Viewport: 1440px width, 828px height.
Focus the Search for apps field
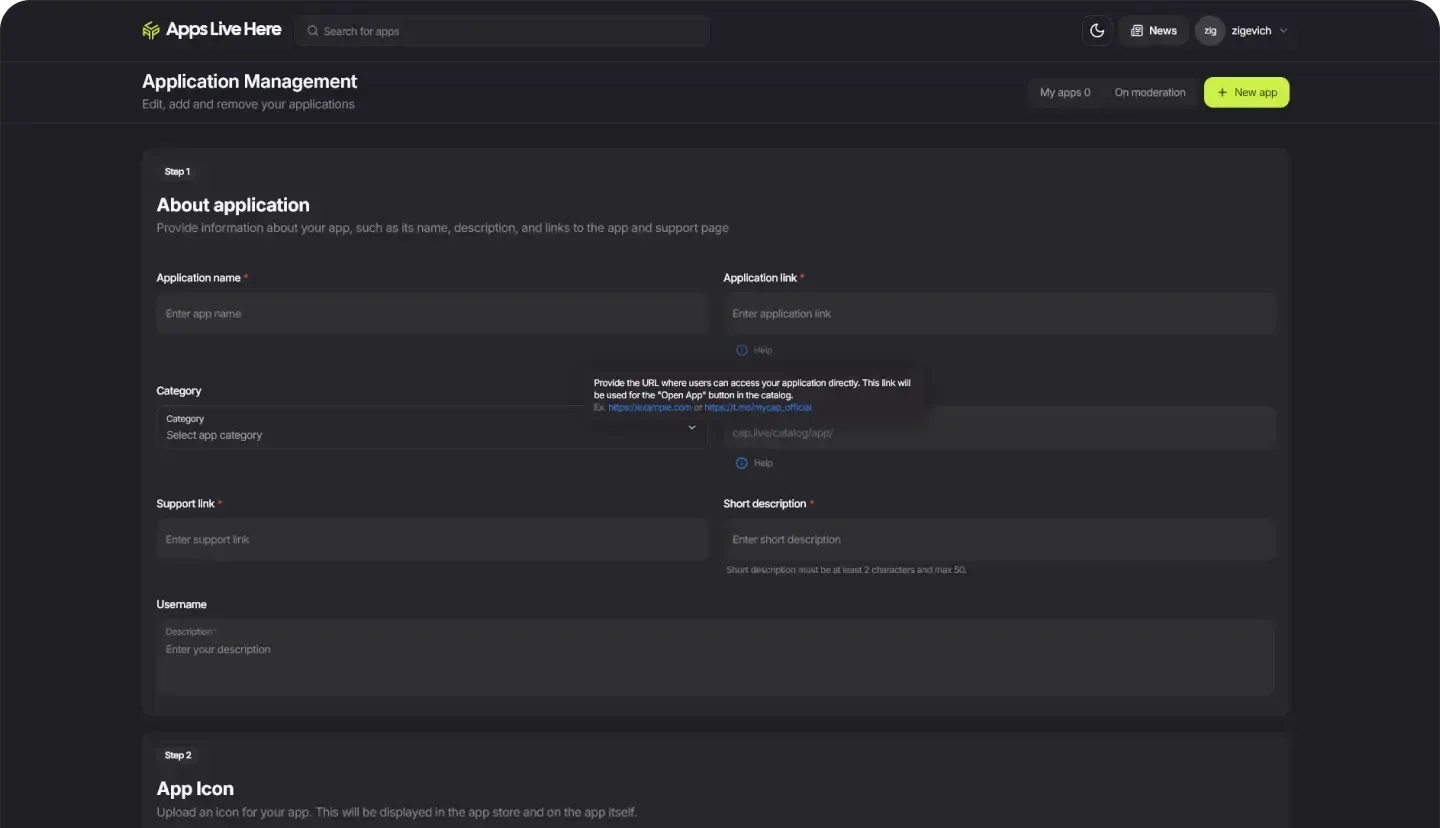pos(510,31)
